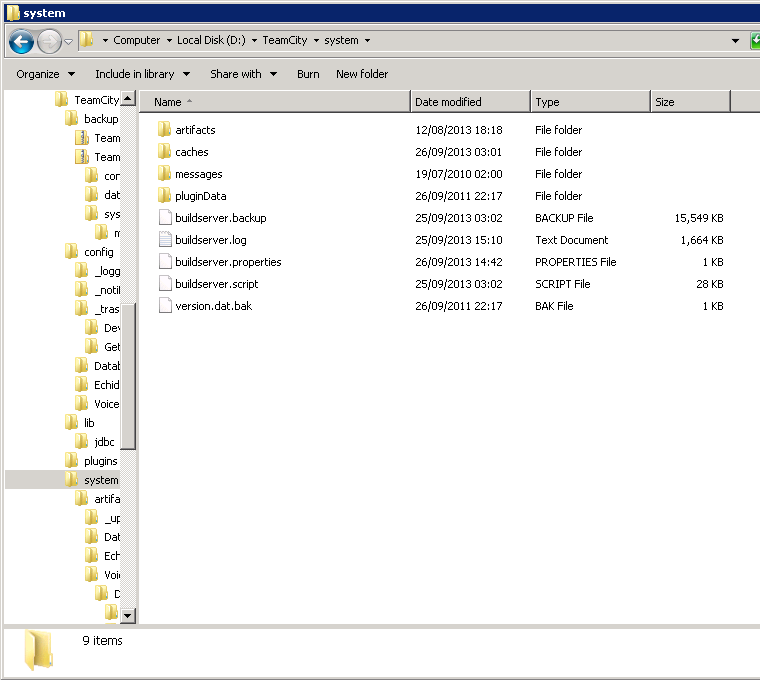Click TeamCity in the address path
The height and width of the screenshot is (680, 760).
point(285,40)
